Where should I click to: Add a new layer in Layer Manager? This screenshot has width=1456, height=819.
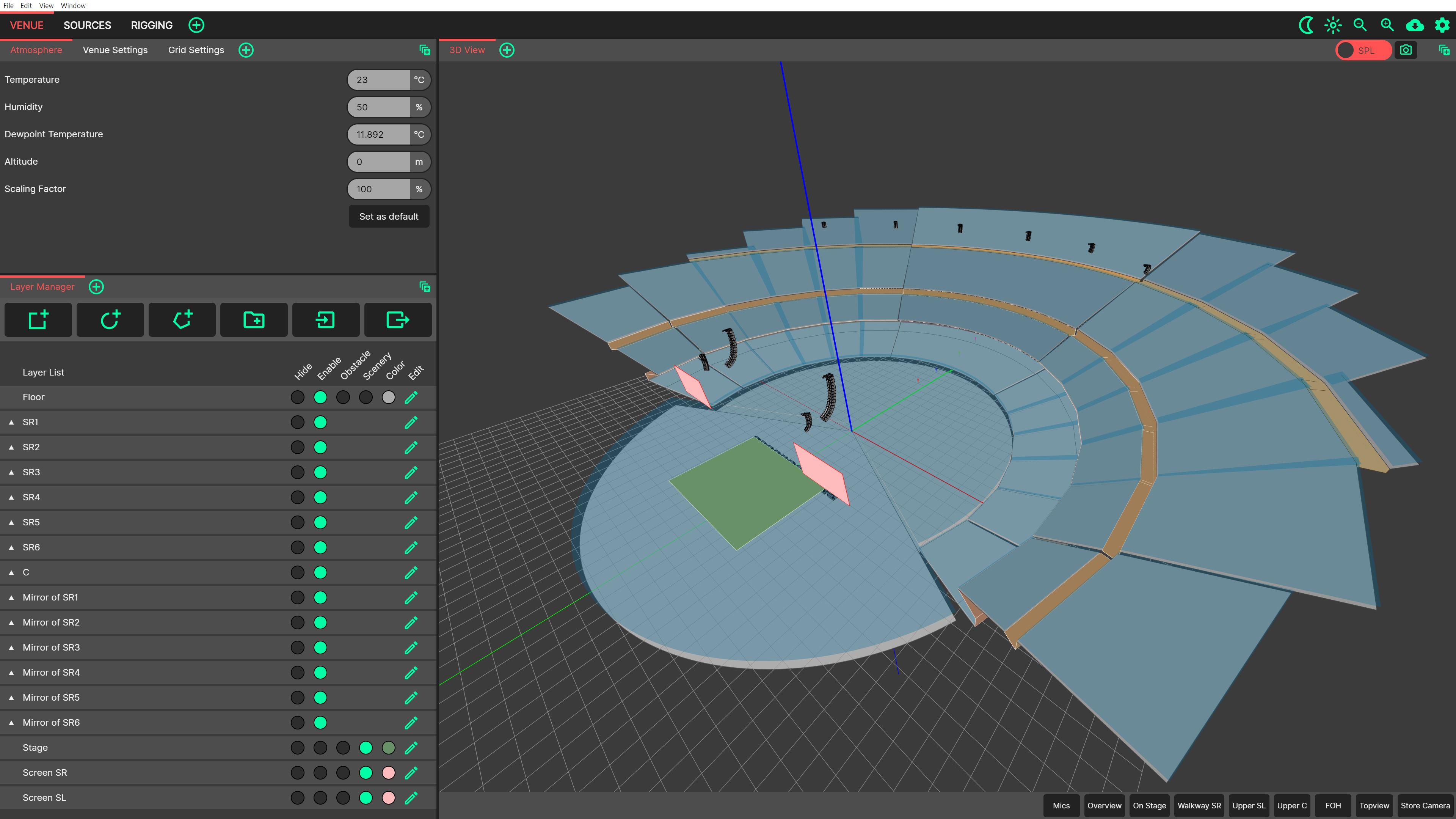[x=38, y=319]
